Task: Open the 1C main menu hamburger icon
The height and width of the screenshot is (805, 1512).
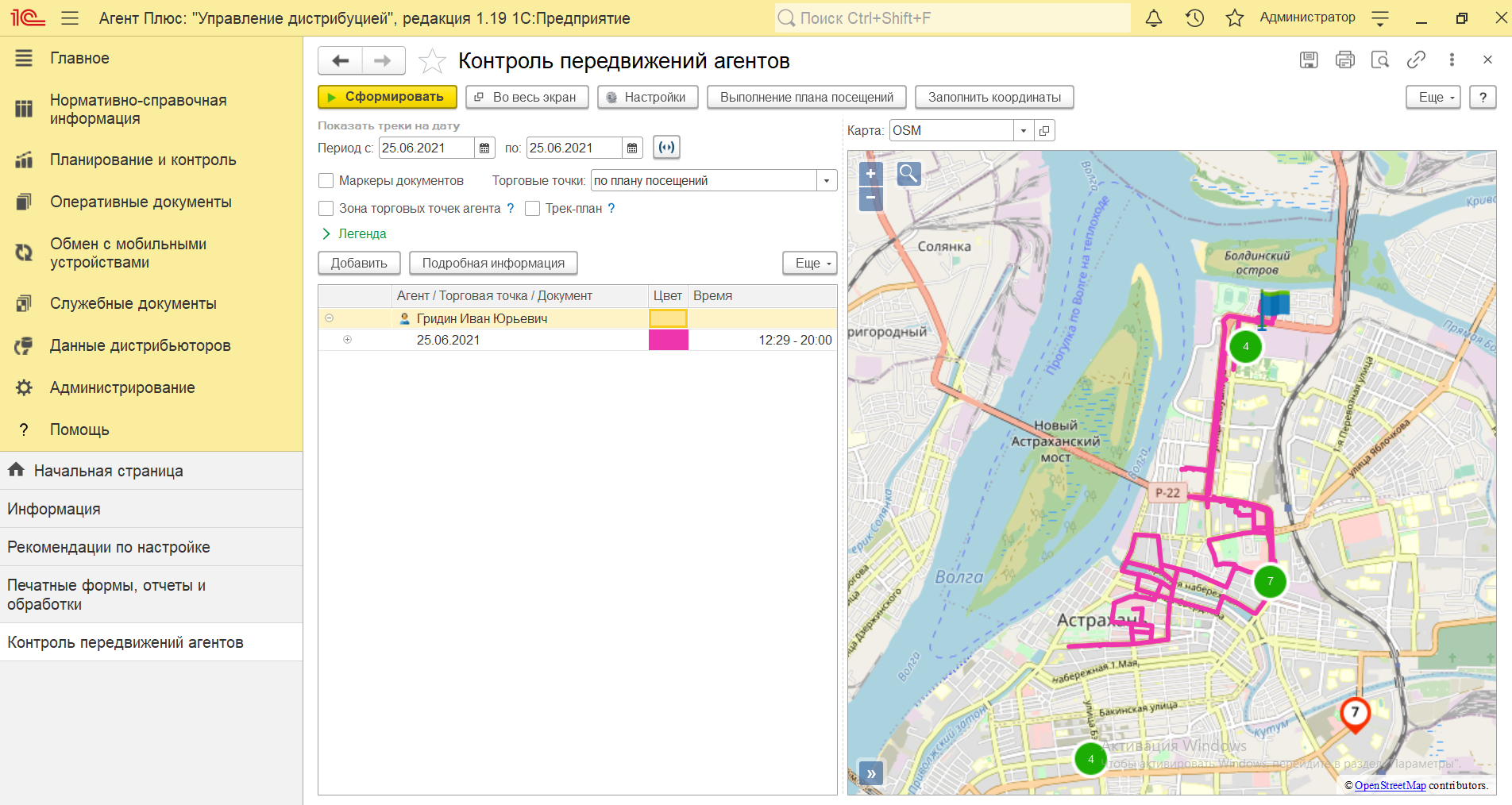Action: (x=70, y=17)
